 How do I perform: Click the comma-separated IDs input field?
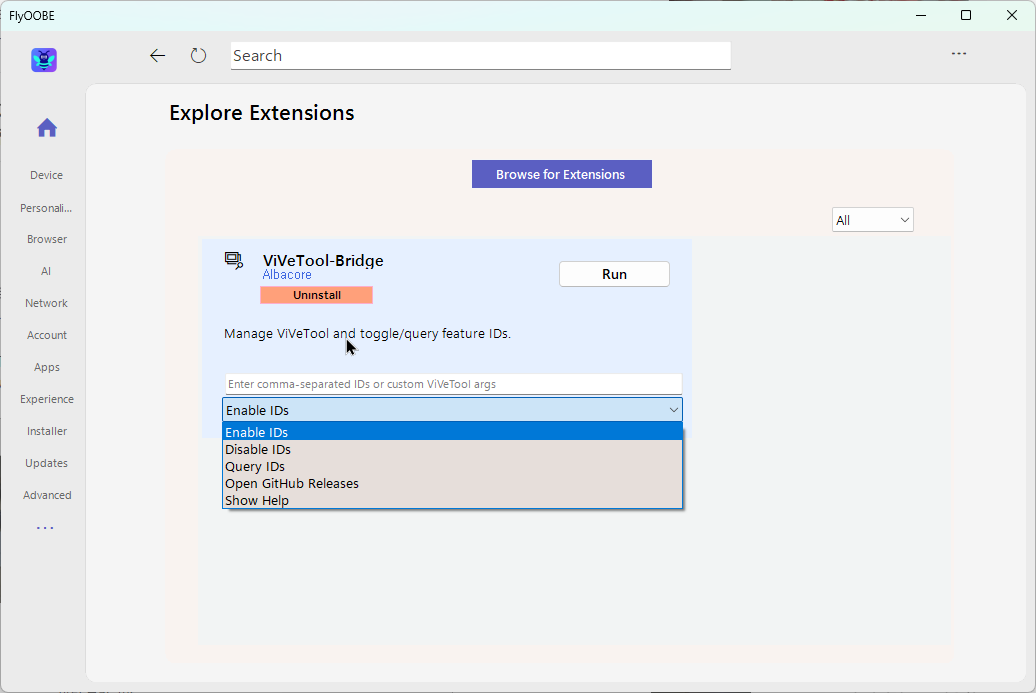coord(453,384)
